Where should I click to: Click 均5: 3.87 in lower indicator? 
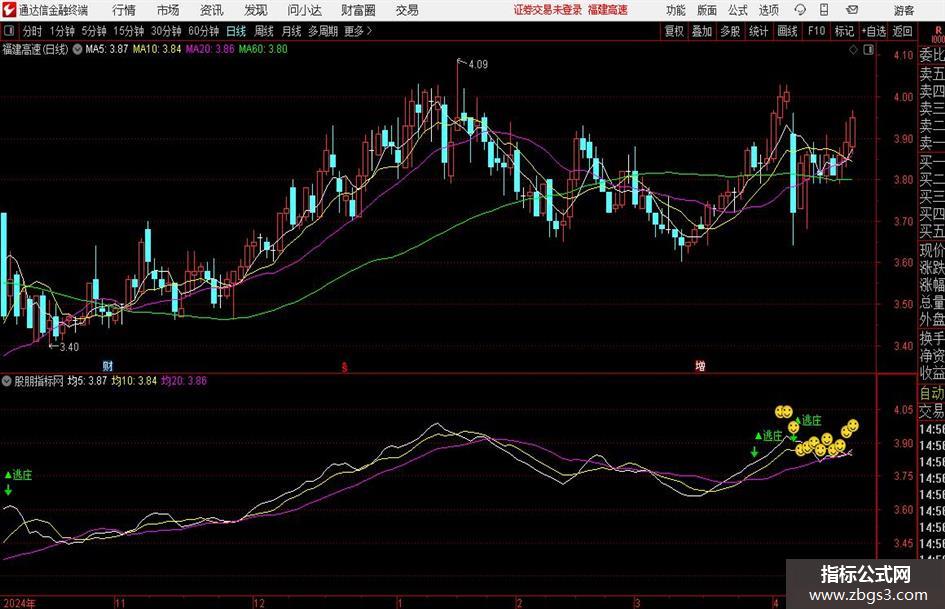click(x=87, y=381)
